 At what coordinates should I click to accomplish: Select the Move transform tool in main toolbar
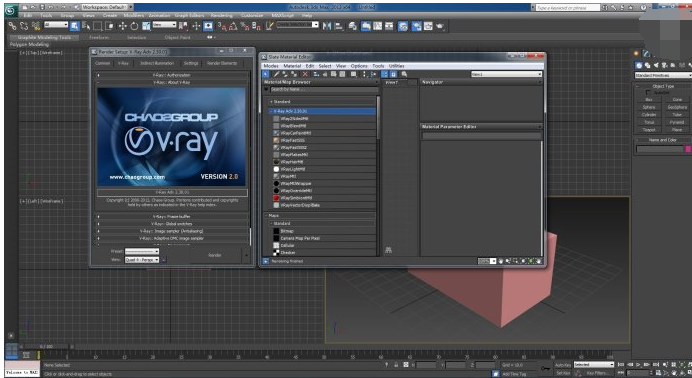click(x=122, y=26)
